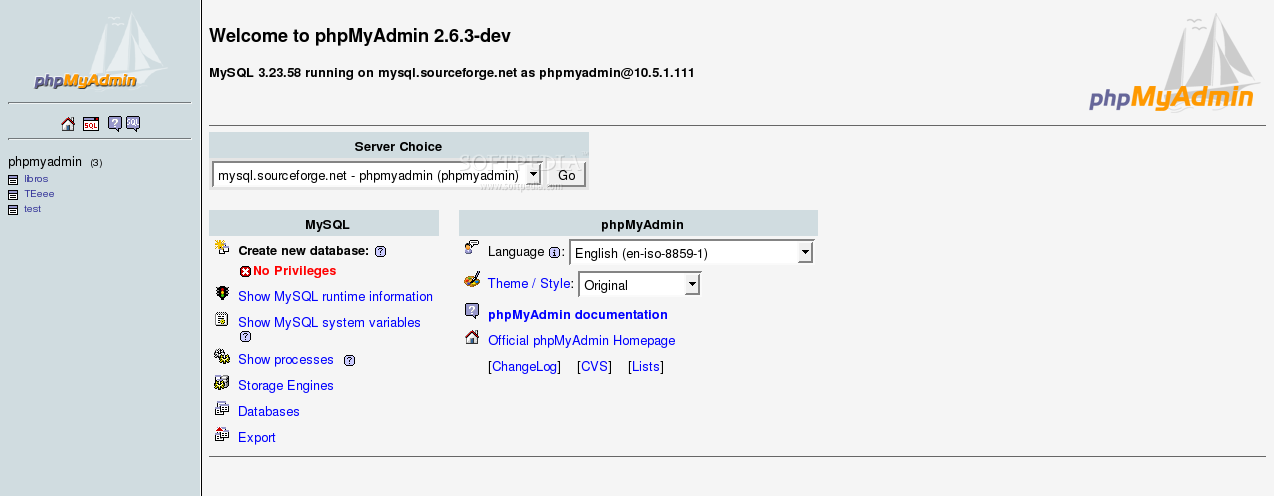This screenshot has width=1274, height=496.
Task: Click the Home icon in left sidebar
Action: click(68, 124)
